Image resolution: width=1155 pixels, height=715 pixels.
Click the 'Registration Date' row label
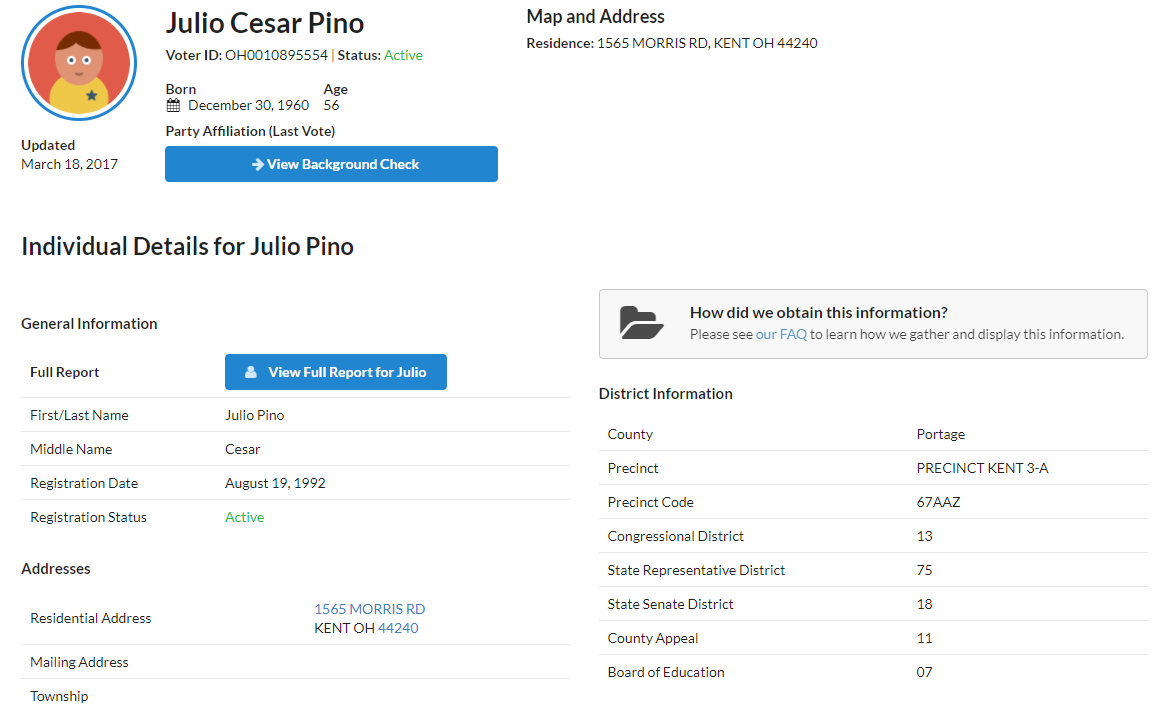[84, 483]
